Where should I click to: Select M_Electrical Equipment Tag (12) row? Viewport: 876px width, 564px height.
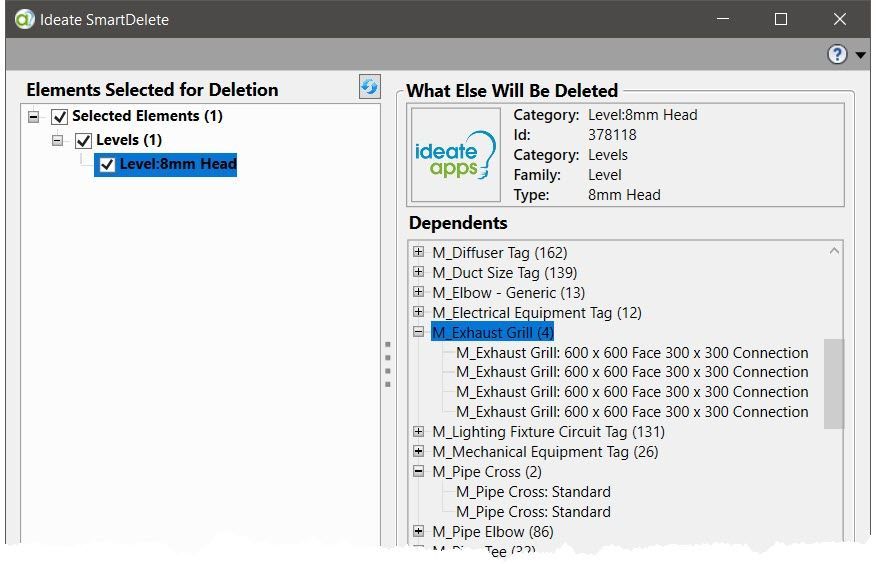pyautogui.click(x=536, y=313)
